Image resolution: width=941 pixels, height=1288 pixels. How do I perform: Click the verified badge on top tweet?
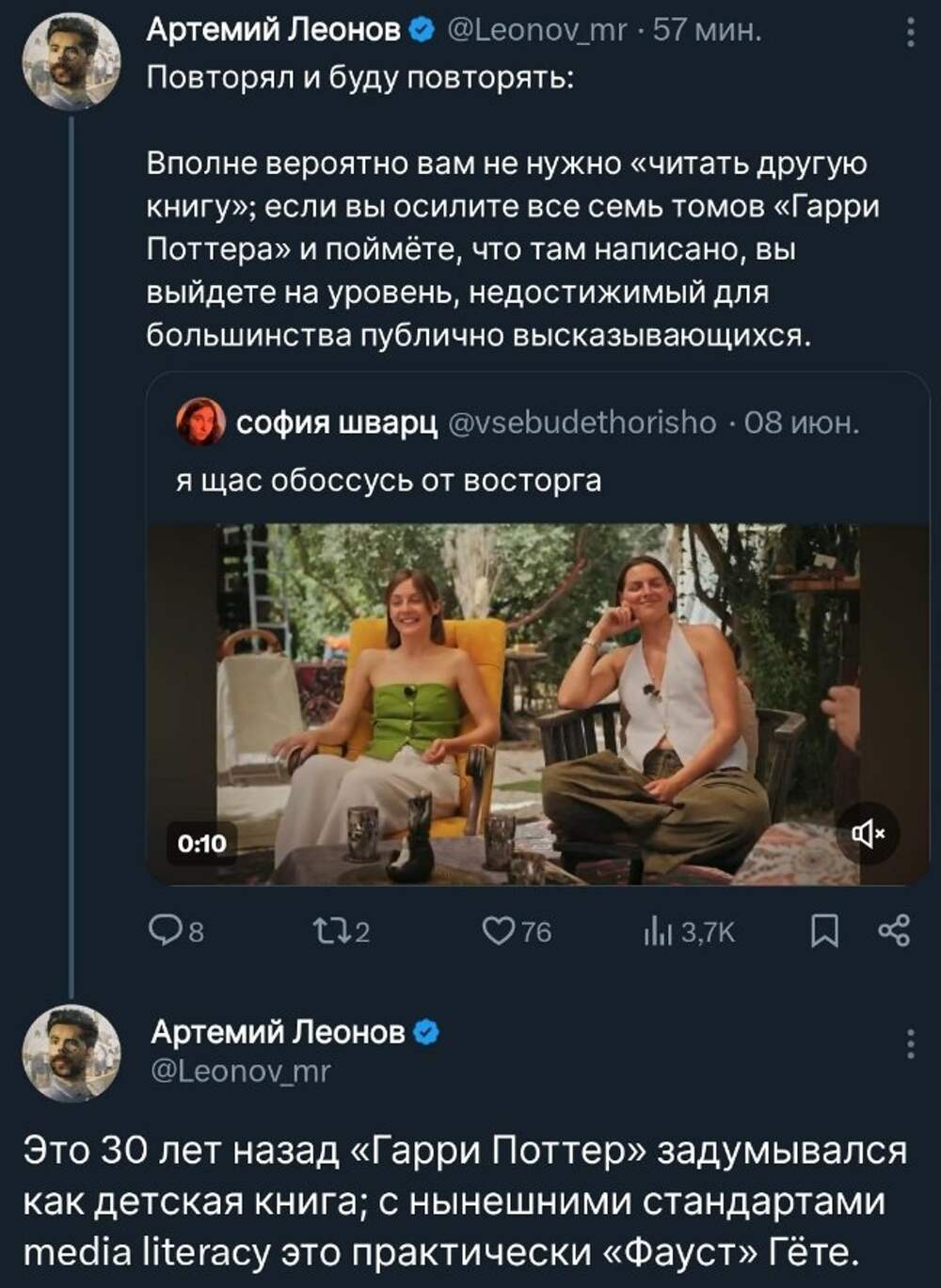pyautogui.click(x=423, y=31)
